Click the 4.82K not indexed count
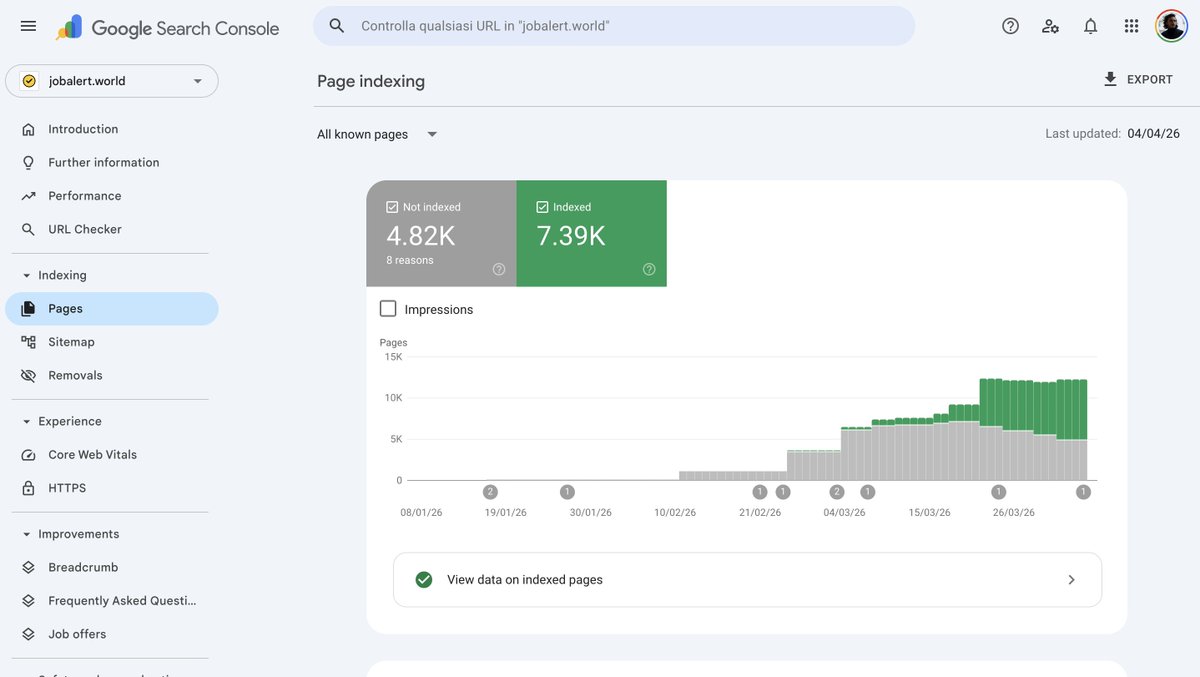 click(421, 236)
